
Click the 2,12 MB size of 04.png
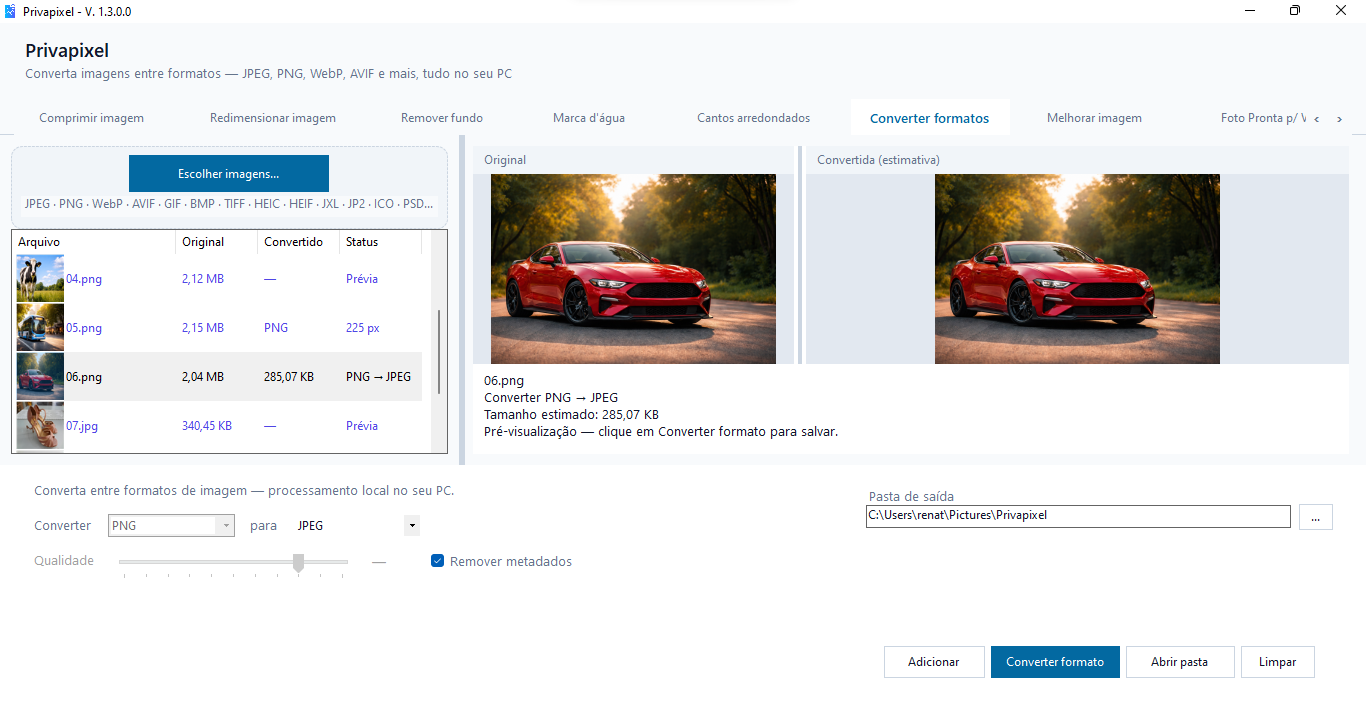pyautogui.click(x=203, y=279)
